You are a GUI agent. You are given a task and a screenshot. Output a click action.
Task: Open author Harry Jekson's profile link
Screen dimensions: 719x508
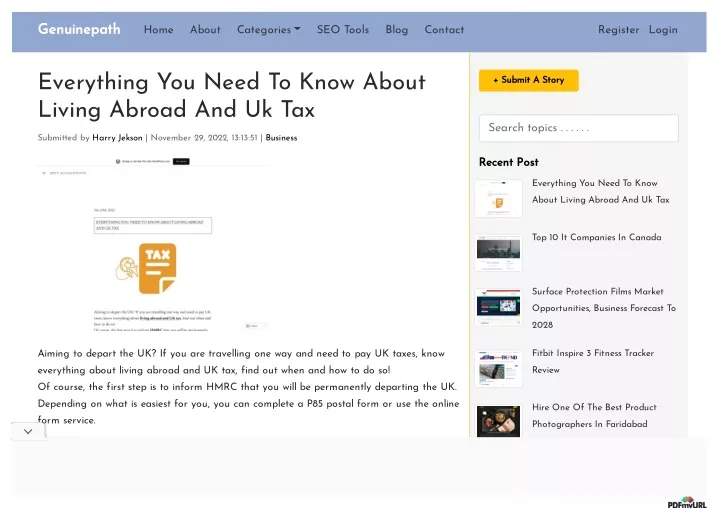click(x=117, y=138)
